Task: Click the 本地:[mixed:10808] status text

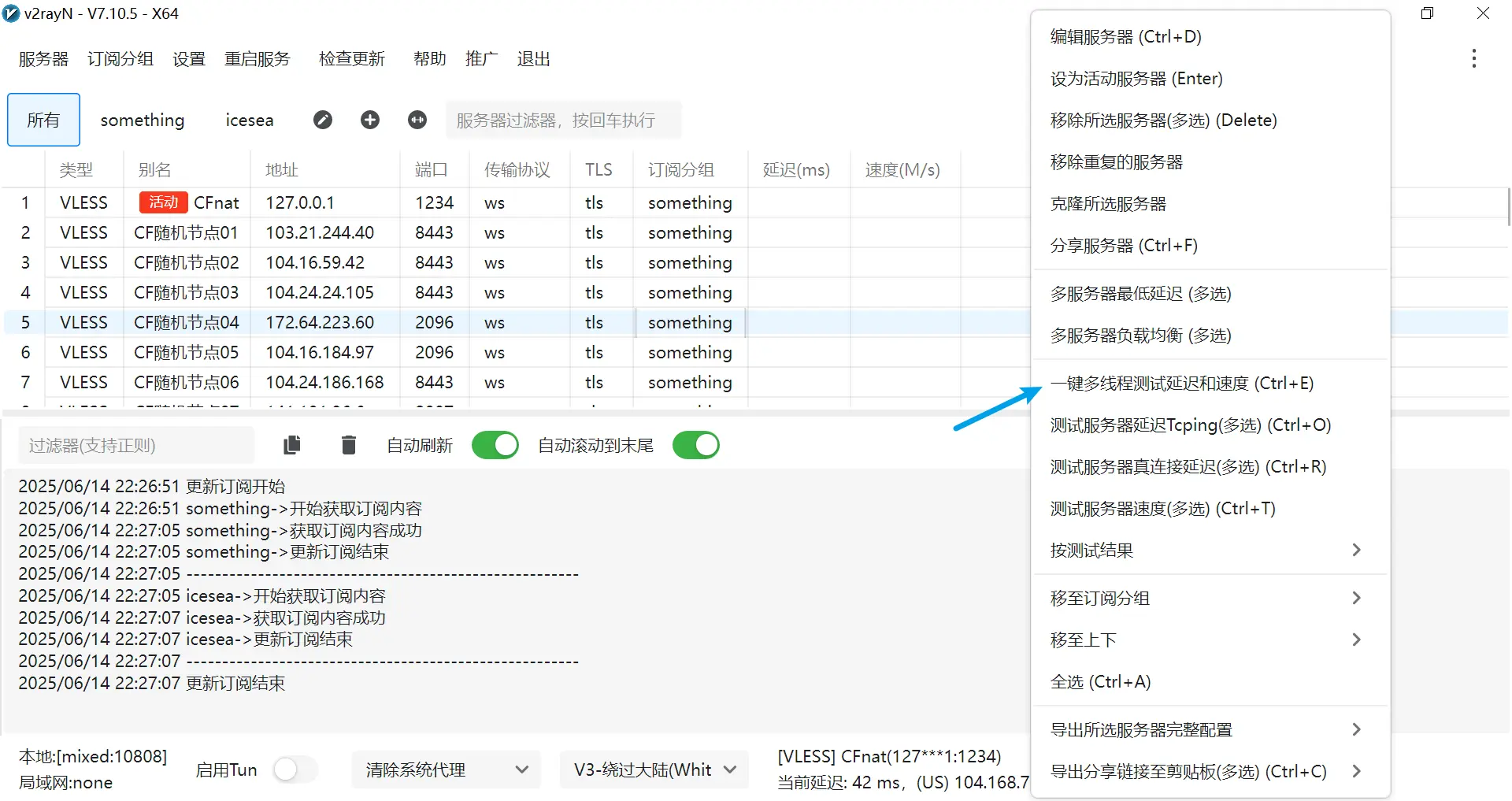Action: (x=93, y=756)
